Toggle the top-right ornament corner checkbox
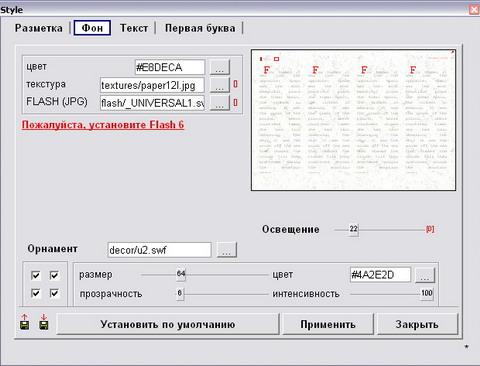The height and width of the screenshot is (366, 480). (x=54, y=275)
